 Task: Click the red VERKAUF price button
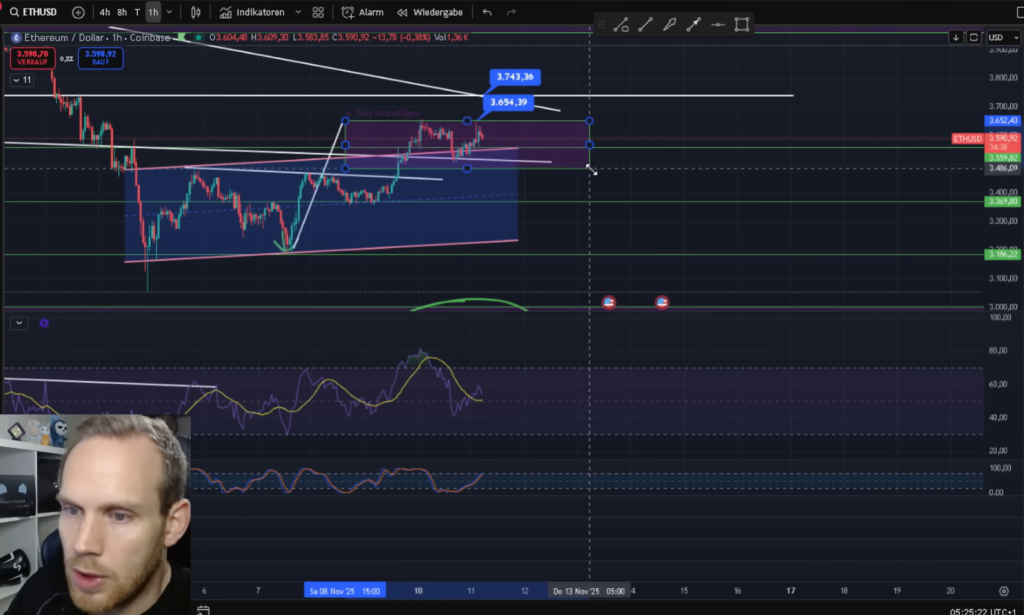tap(27, 57)
